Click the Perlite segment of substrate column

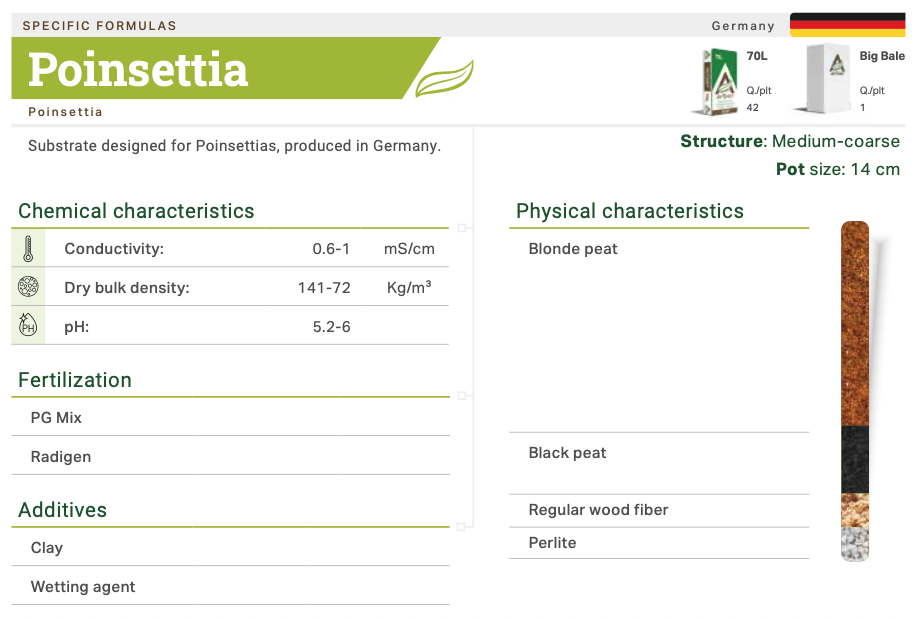(x=855, y=543)
